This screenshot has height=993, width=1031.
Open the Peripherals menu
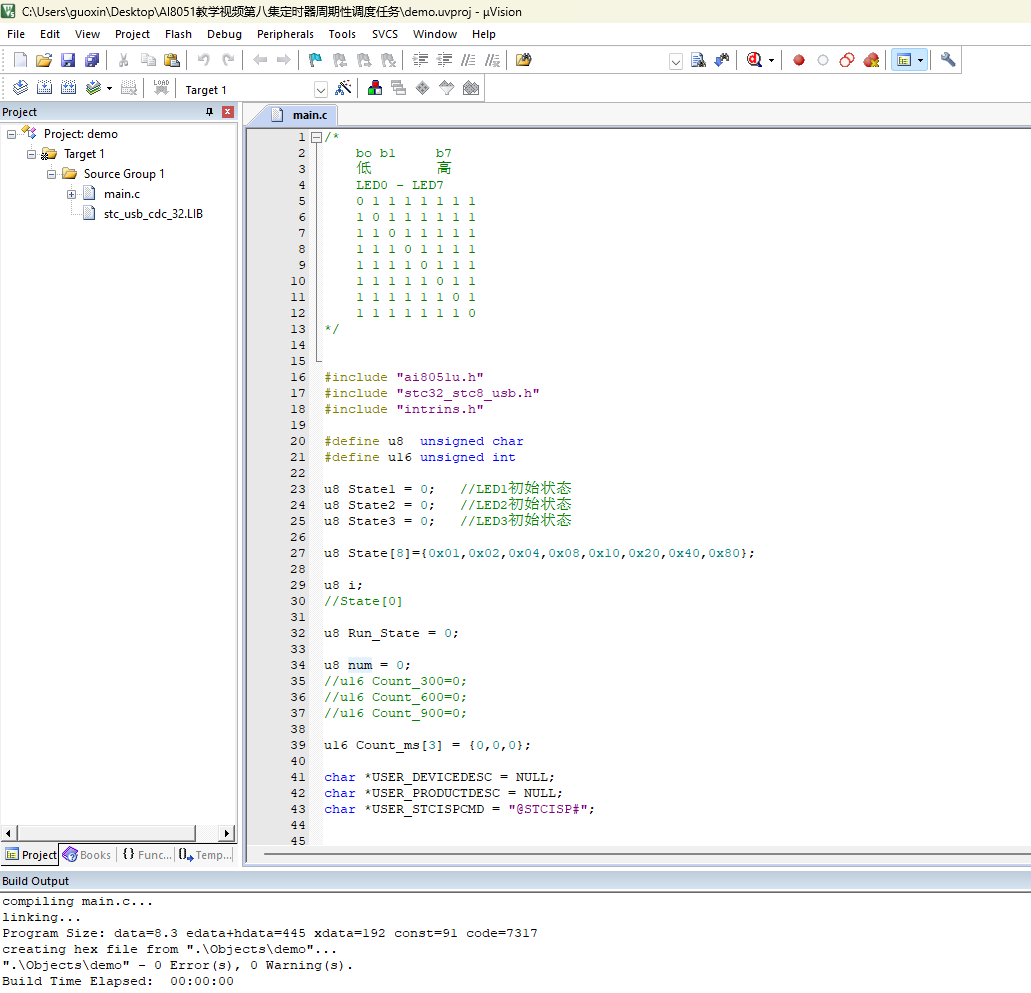point(285,34)
